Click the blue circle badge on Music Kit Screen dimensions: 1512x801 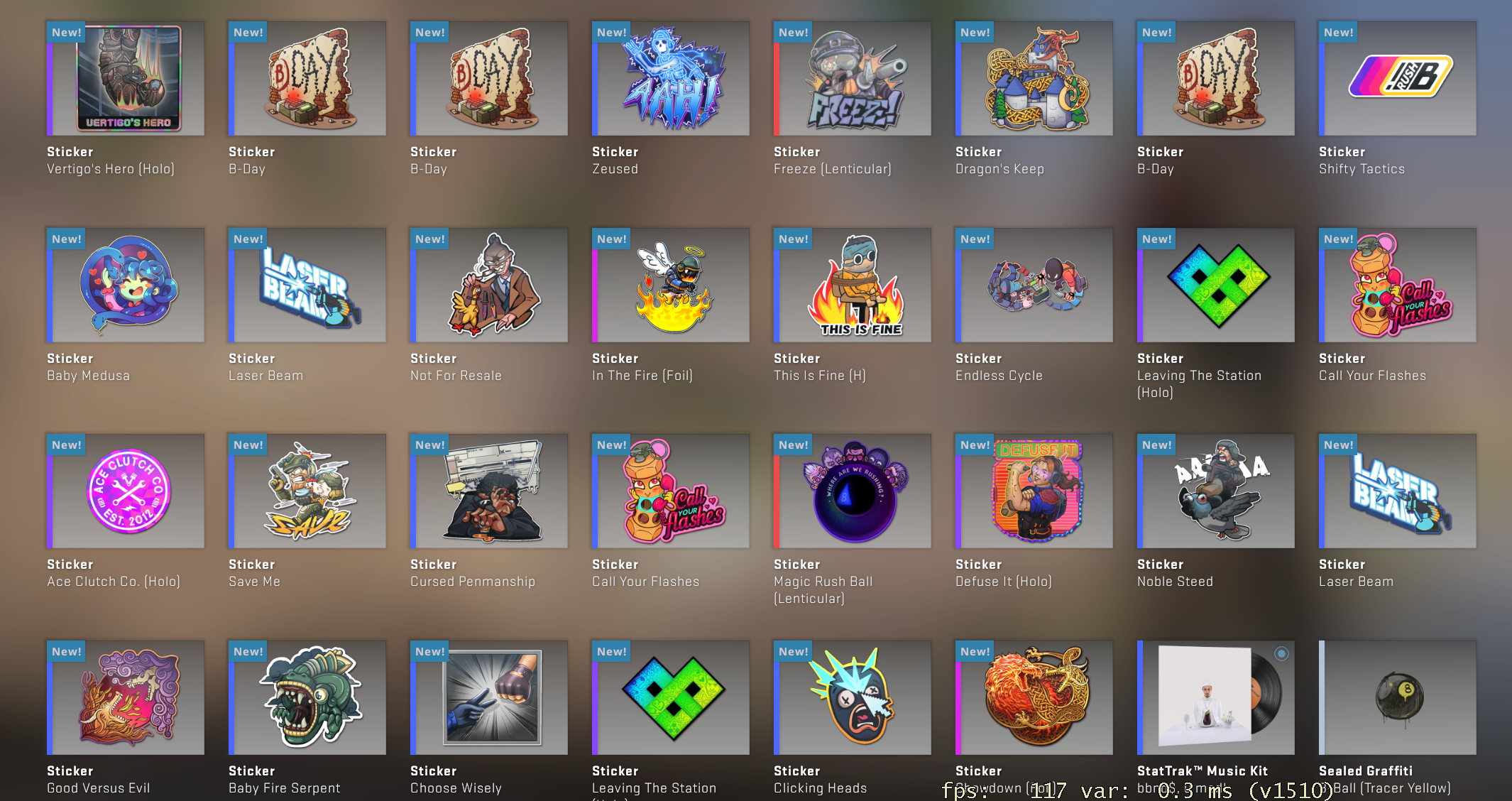pyautogui.click(x=1281, y=653)
